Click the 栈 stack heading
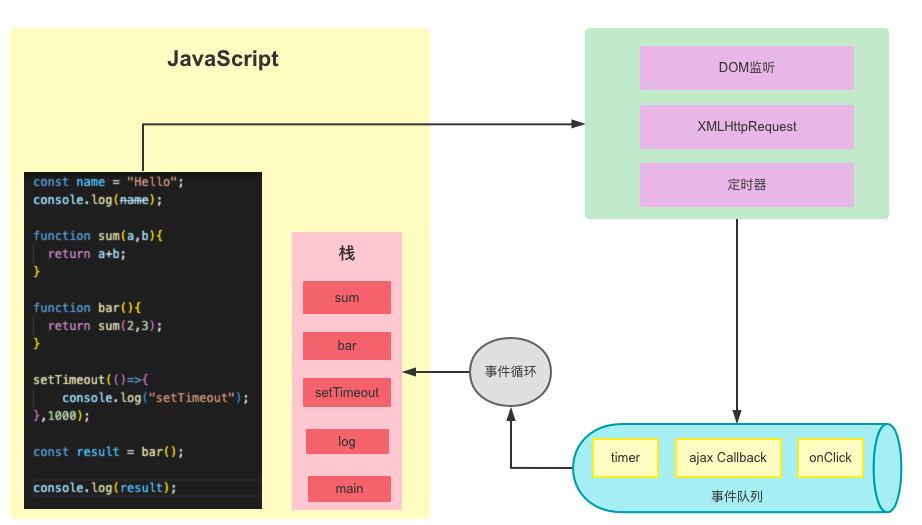922x525 pixels. click(x=347, y=254)
